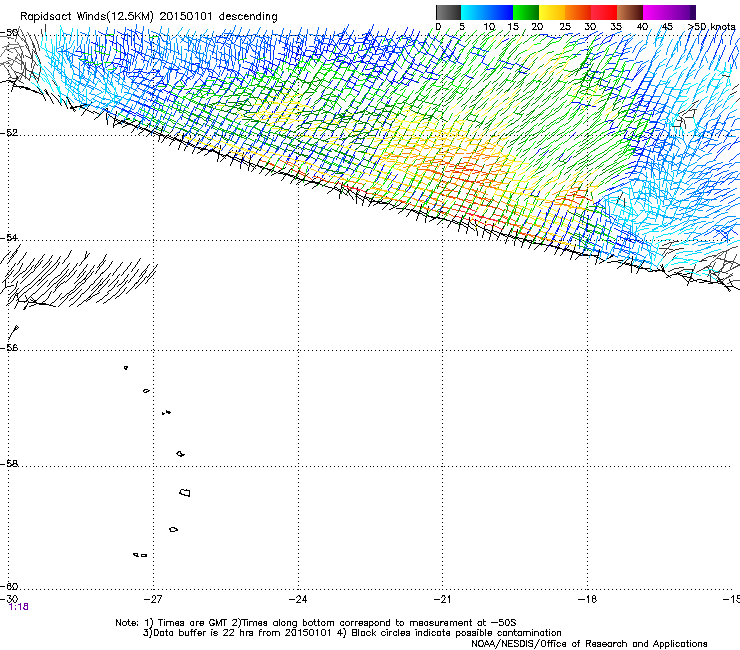
Task: Click the purple '1:18' time label
Action: pyautogui.click(x=19, y=607)
